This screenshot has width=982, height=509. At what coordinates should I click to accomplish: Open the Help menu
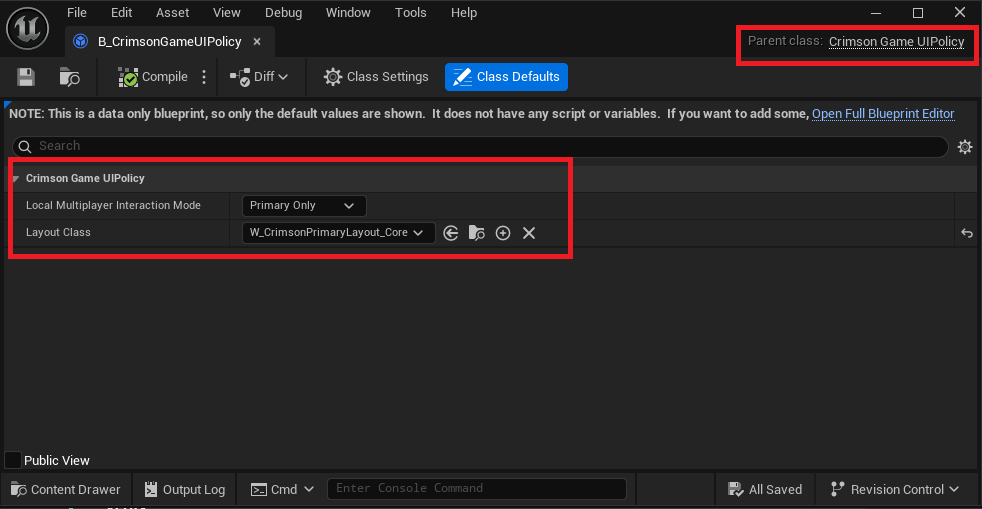coord(463,13)
